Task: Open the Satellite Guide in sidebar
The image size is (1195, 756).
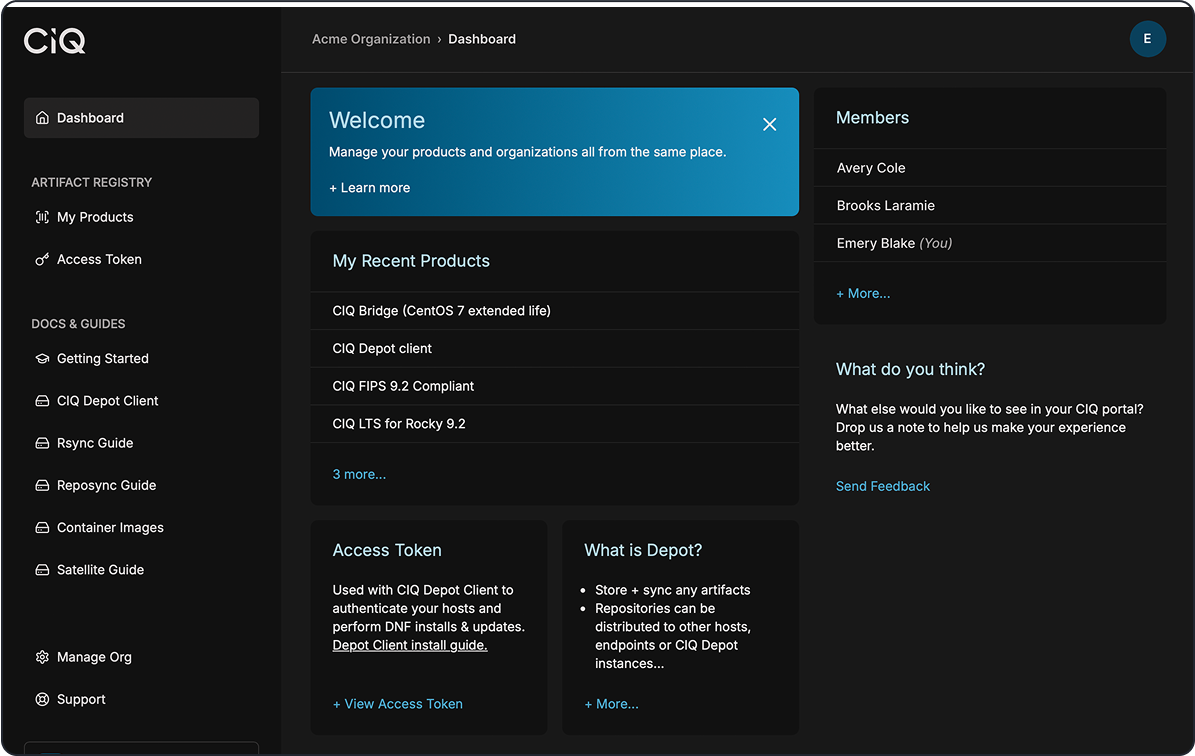Action: click(100, 570)
